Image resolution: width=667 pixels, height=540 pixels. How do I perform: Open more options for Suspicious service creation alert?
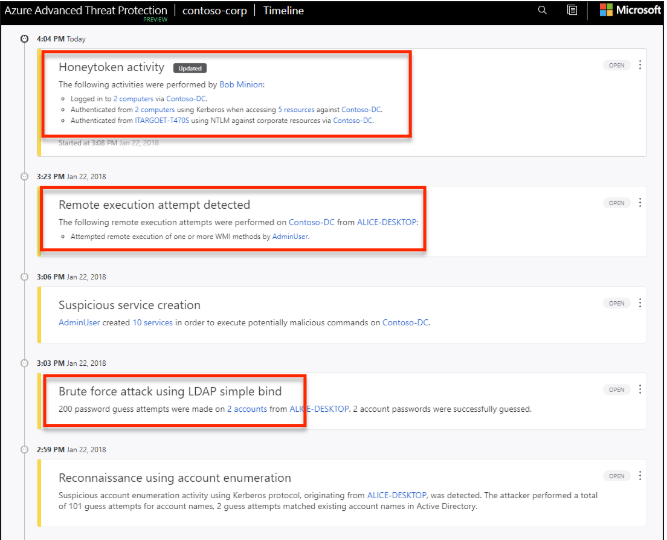click(x=640, y=303)
